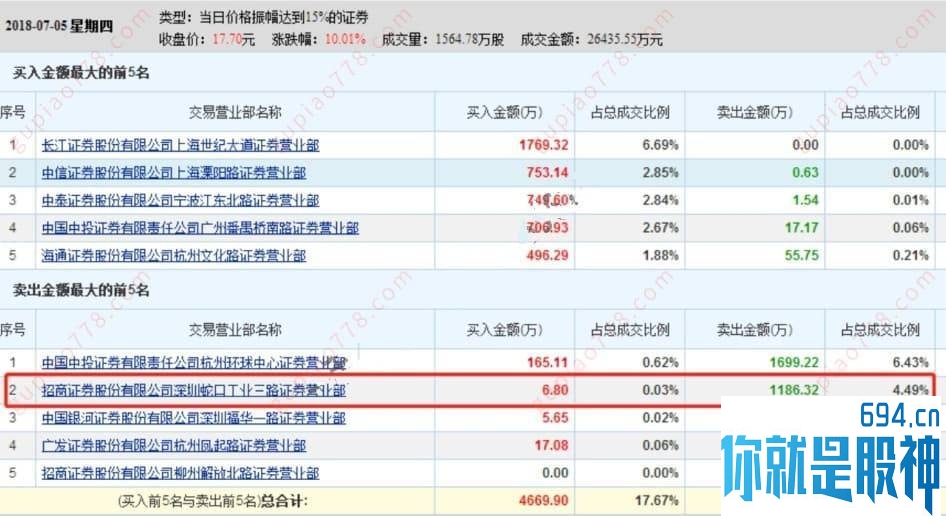Click sell amount 1186.32

[x=794, y=390]
